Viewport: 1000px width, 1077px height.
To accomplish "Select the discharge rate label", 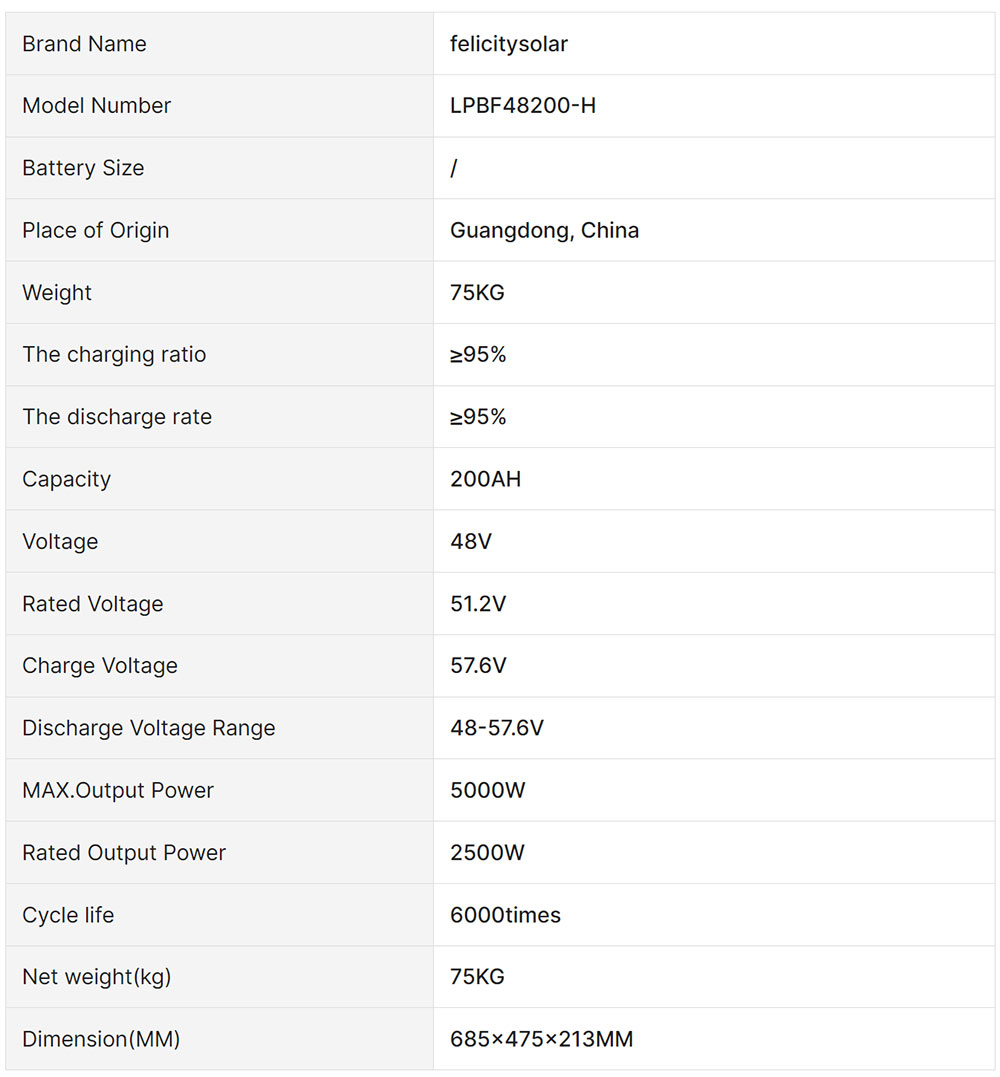I will click(117, 417).
